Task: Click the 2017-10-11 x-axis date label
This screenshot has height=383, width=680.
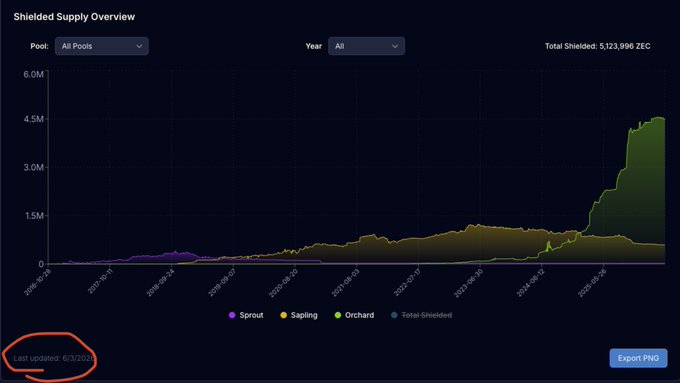Action: tap(100, 281)
